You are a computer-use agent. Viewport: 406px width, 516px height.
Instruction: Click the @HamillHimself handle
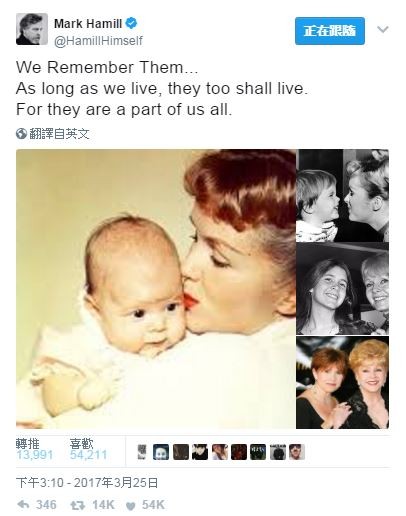(98, 41)
